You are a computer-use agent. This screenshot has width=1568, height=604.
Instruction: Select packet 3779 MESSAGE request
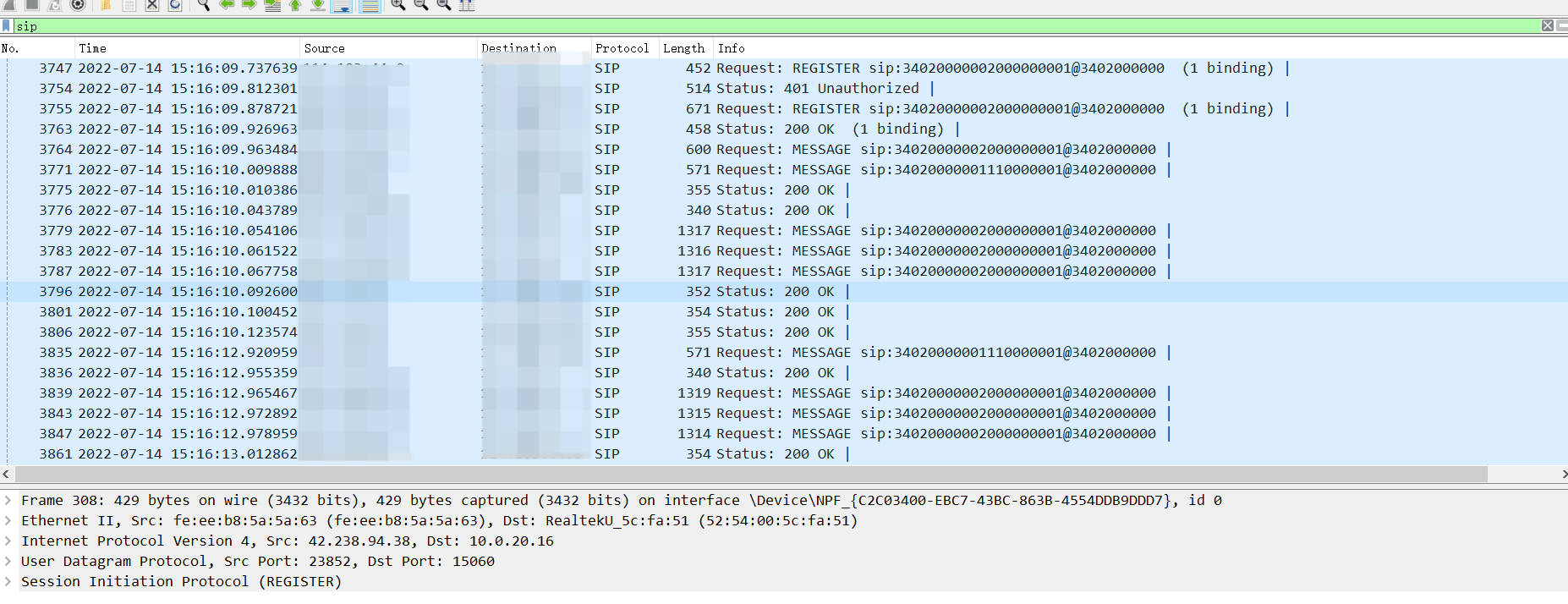tap(784, 230)
